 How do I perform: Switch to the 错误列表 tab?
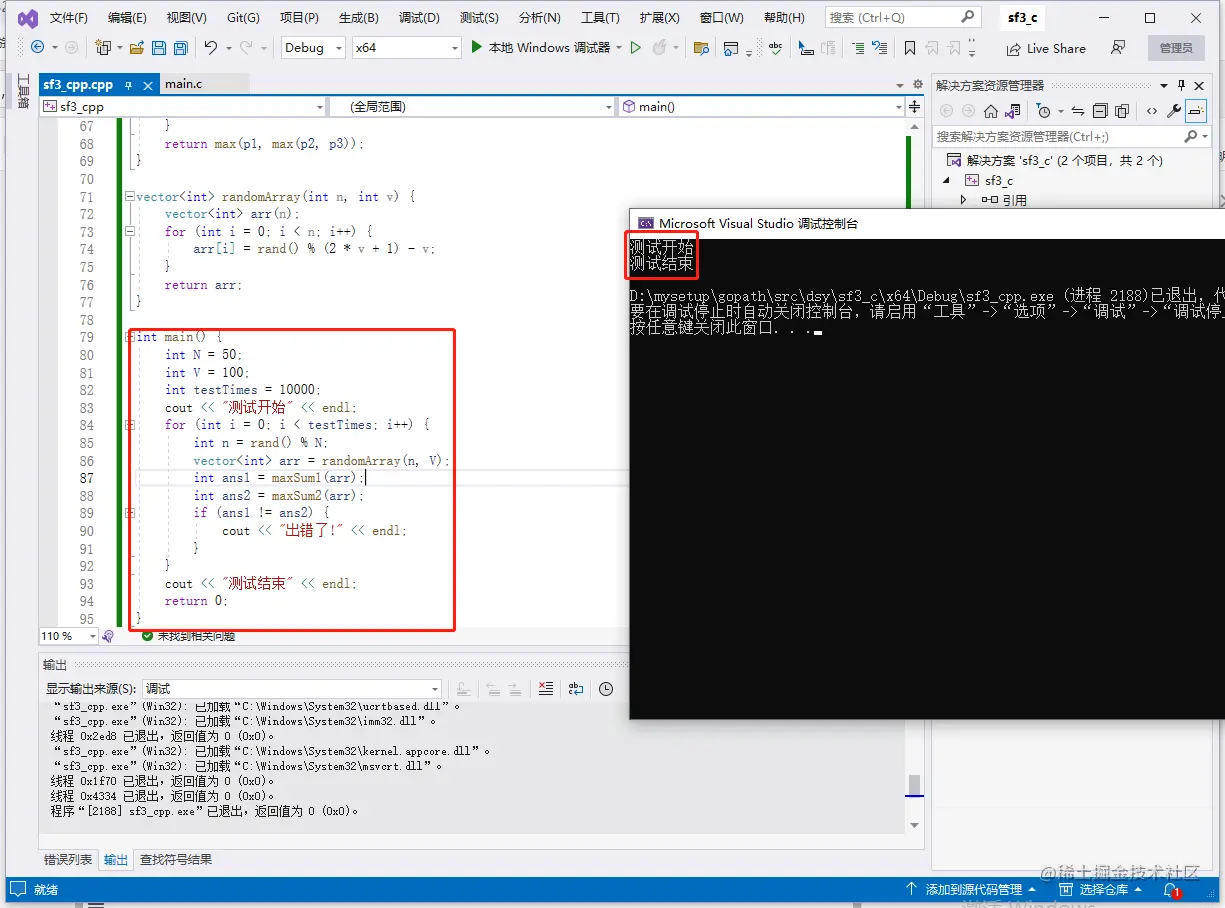point(68,859)
